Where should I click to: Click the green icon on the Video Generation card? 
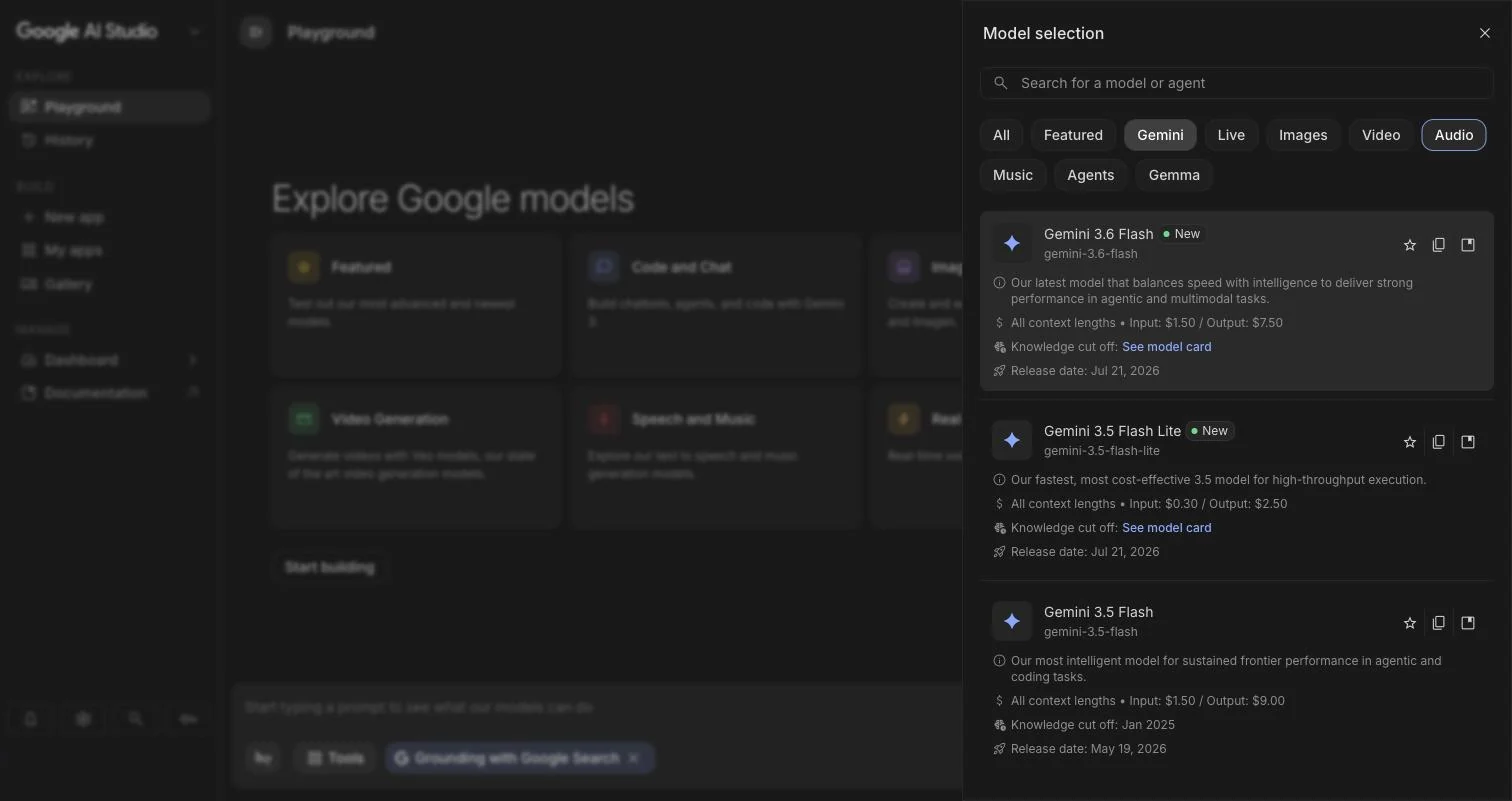tap(304, 419)
